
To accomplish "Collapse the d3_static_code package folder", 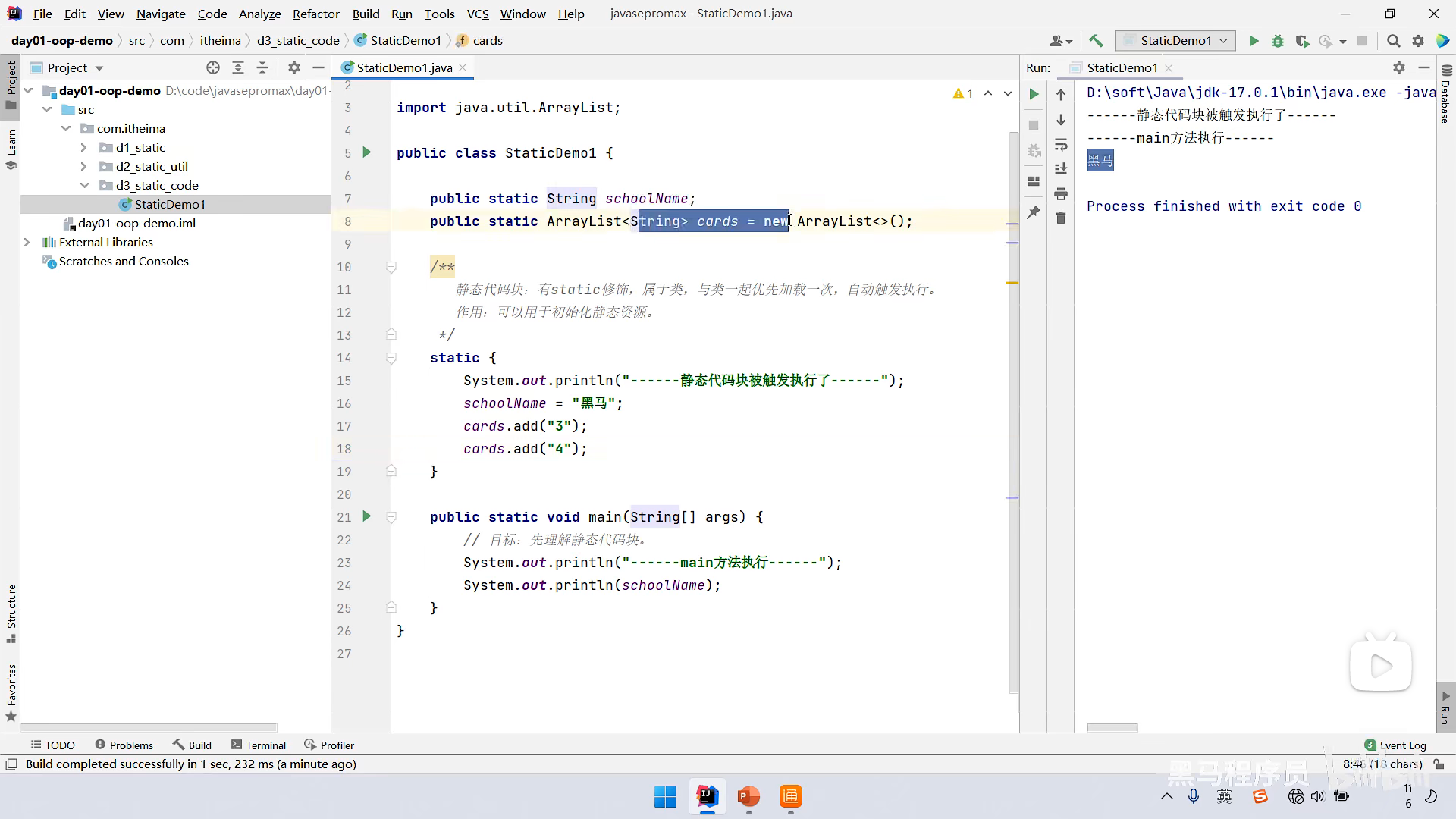I will tap(83, 185).
